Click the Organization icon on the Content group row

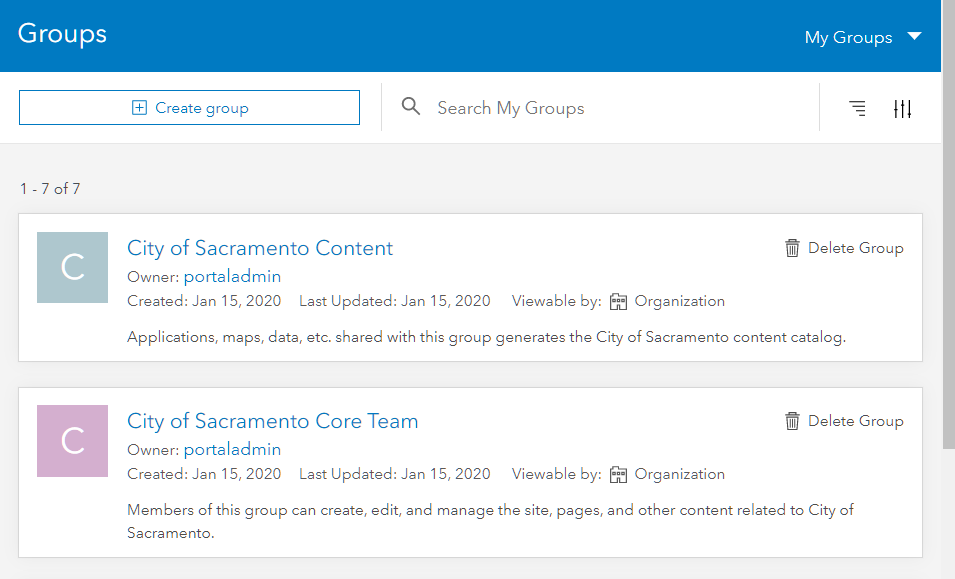click(x=619, y=300)
